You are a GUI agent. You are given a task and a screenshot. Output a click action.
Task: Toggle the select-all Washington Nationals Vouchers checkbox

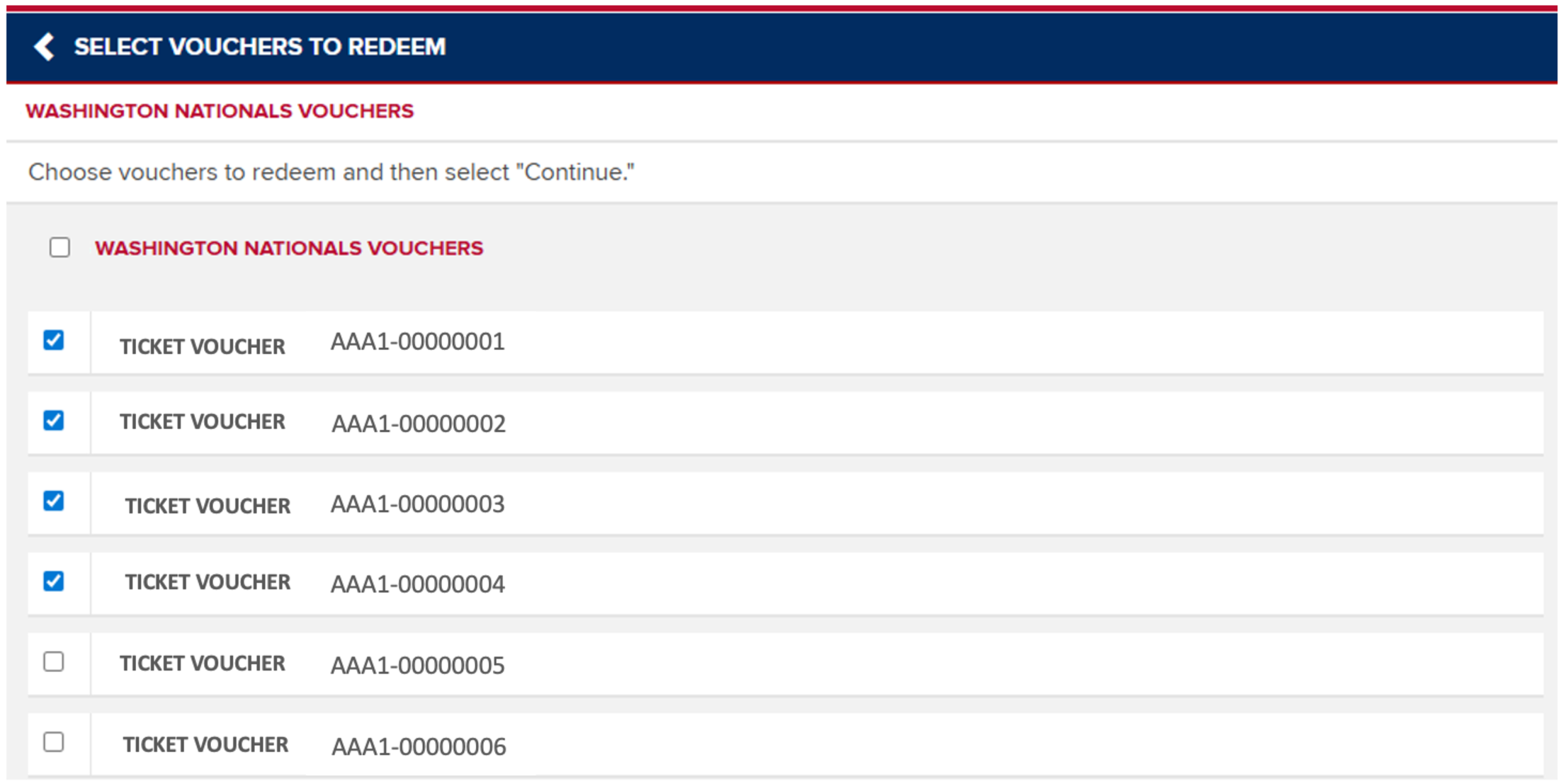pos(59,248)
